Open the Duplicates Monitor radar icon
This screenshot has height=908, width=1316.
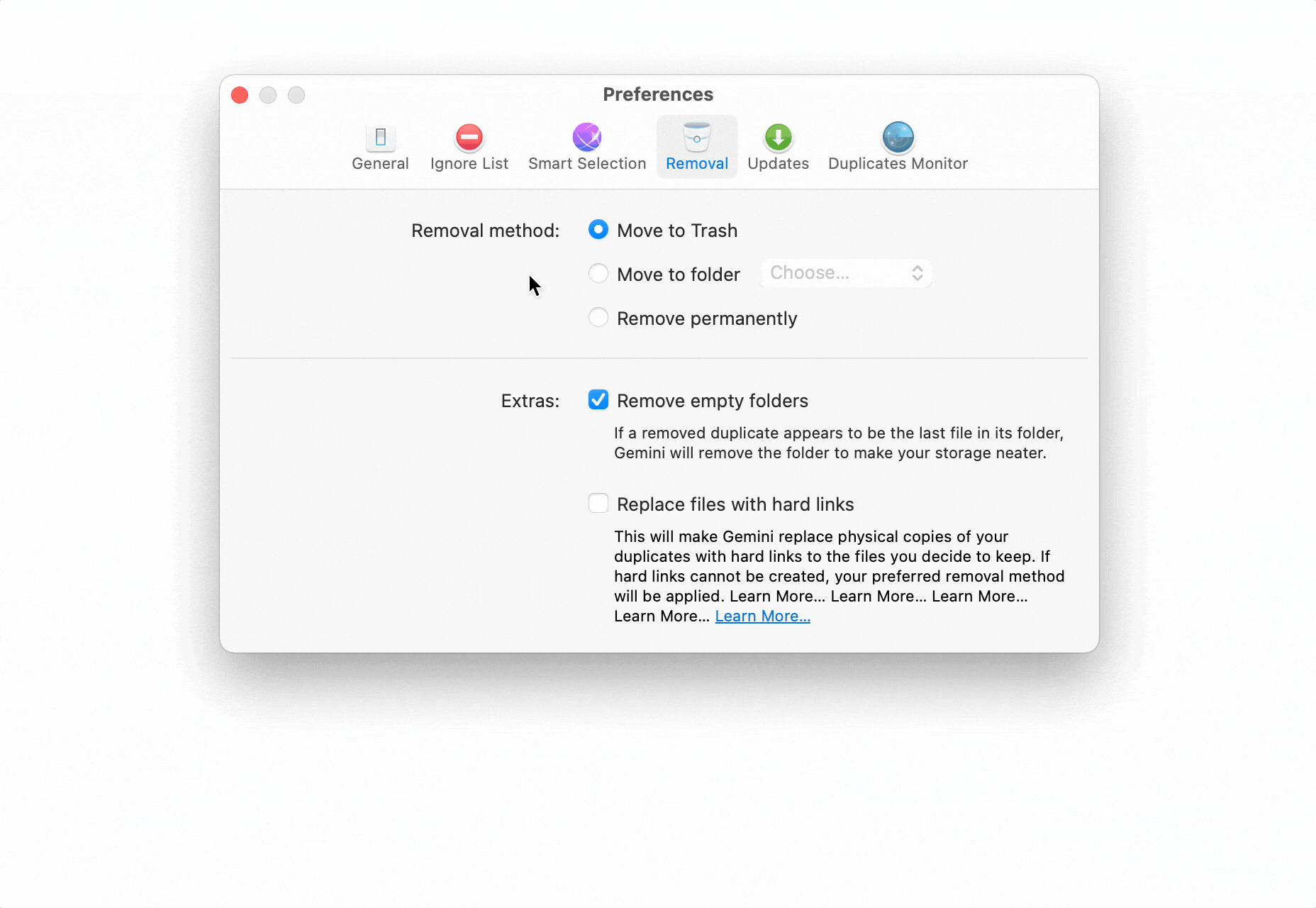click(x=898, y=137)
